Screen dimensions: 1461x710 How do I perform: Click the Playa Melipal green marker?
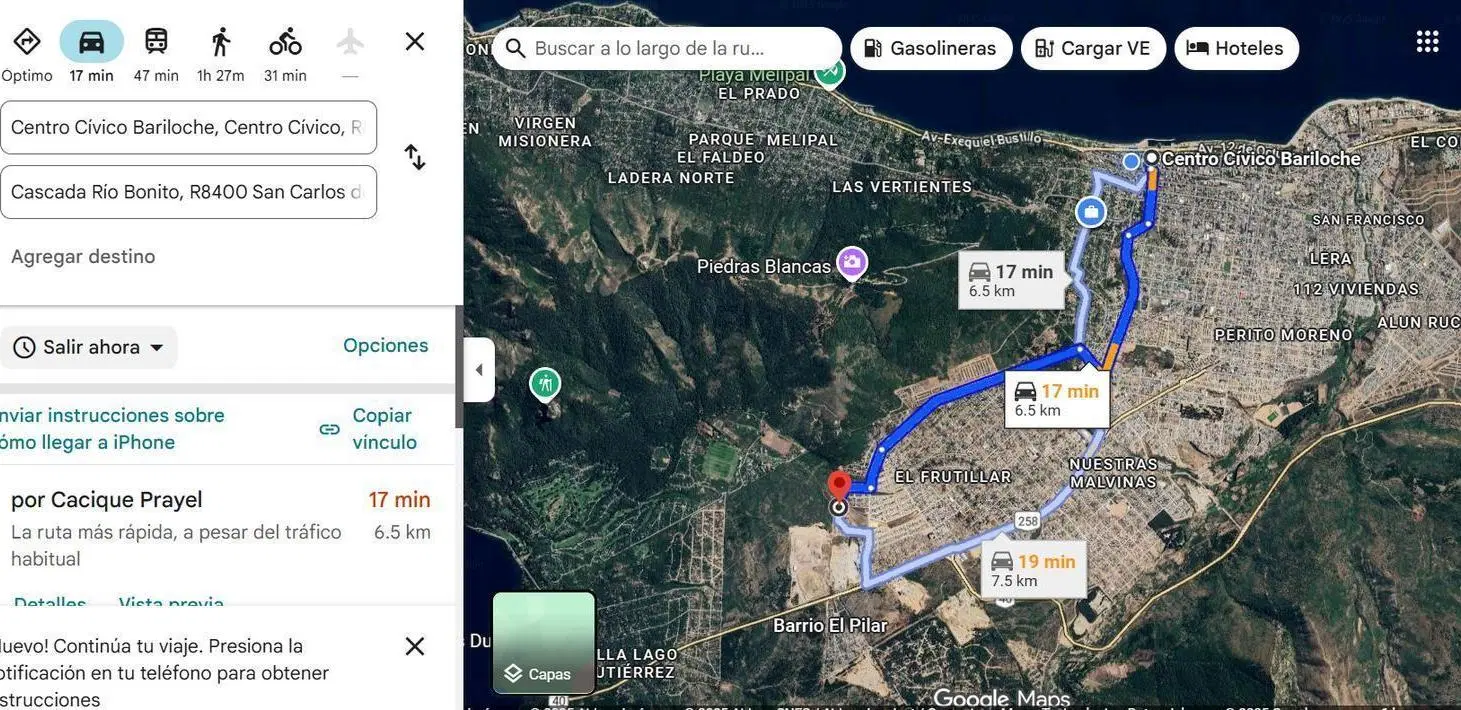pos(829,72)
